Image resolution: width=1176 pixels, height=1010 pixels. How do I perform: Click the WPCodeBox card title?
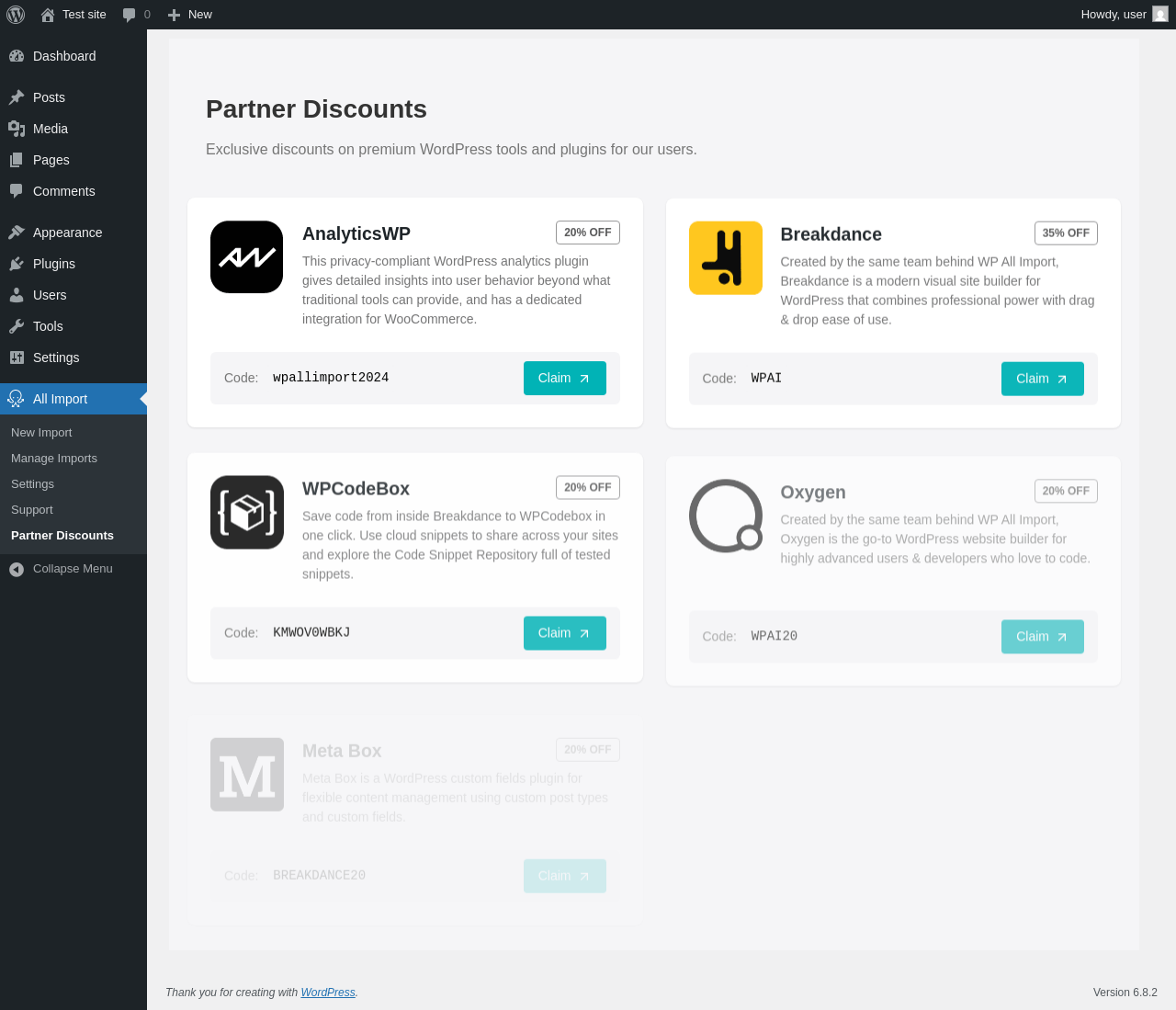point(356,489)
